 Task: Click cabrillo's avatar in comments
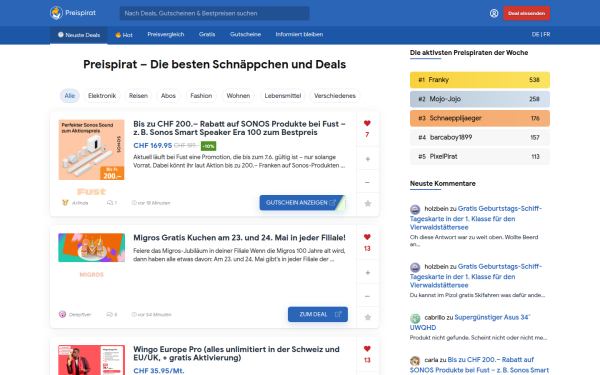(415, 318)
